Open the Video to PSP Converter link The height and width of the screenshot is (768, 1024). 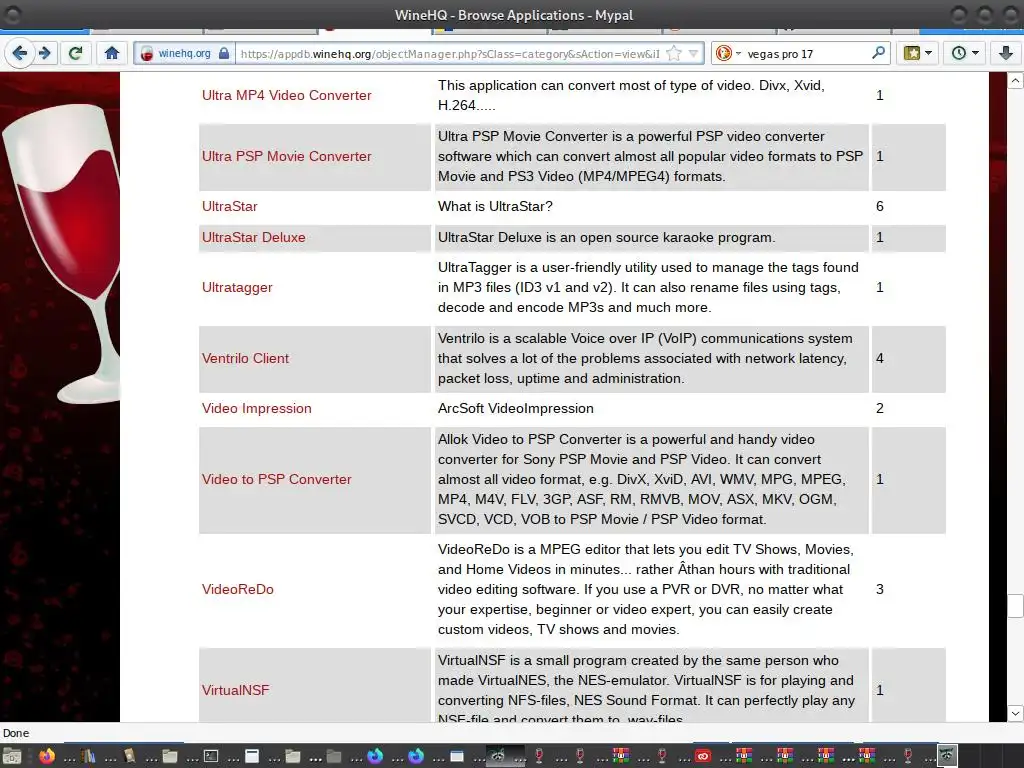276,479
